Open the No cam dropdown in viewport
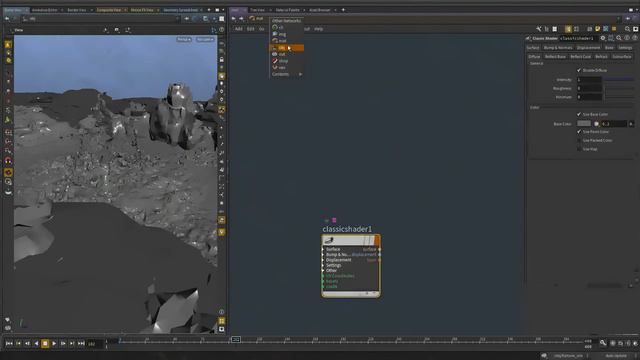 click(205, 40)
